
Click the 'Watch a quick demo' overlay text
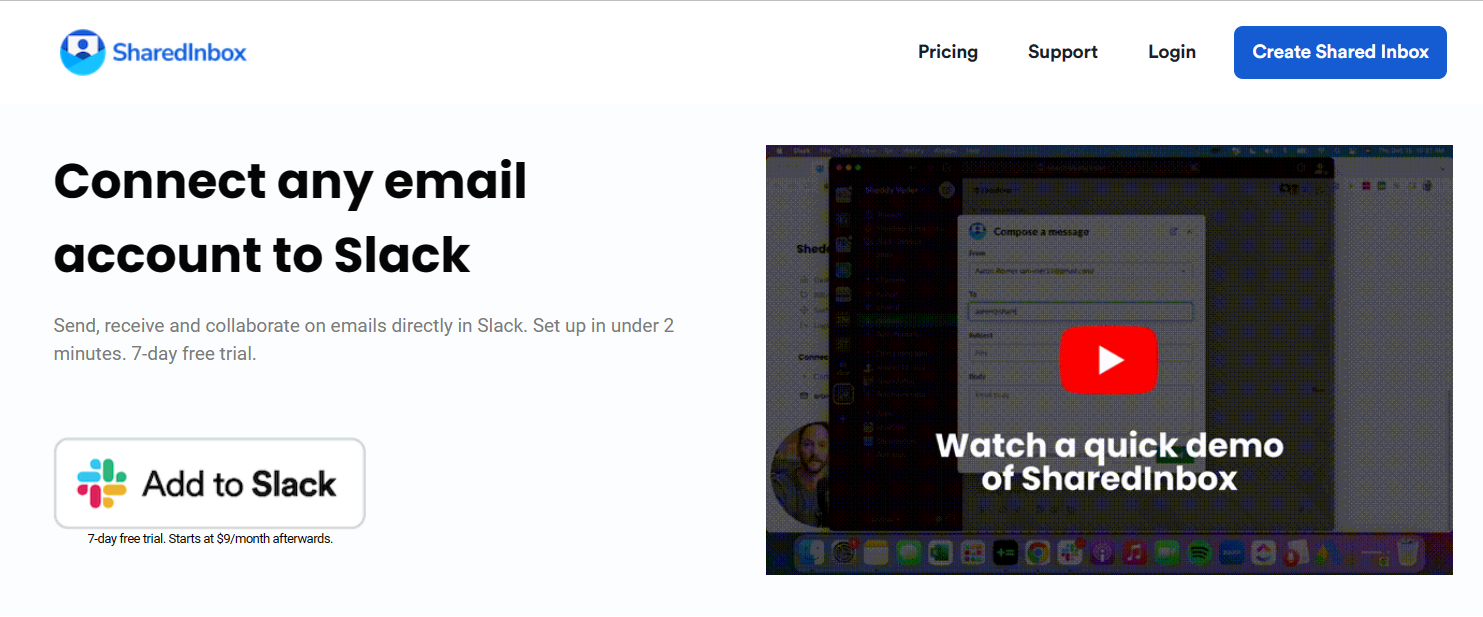(1109, 445)
